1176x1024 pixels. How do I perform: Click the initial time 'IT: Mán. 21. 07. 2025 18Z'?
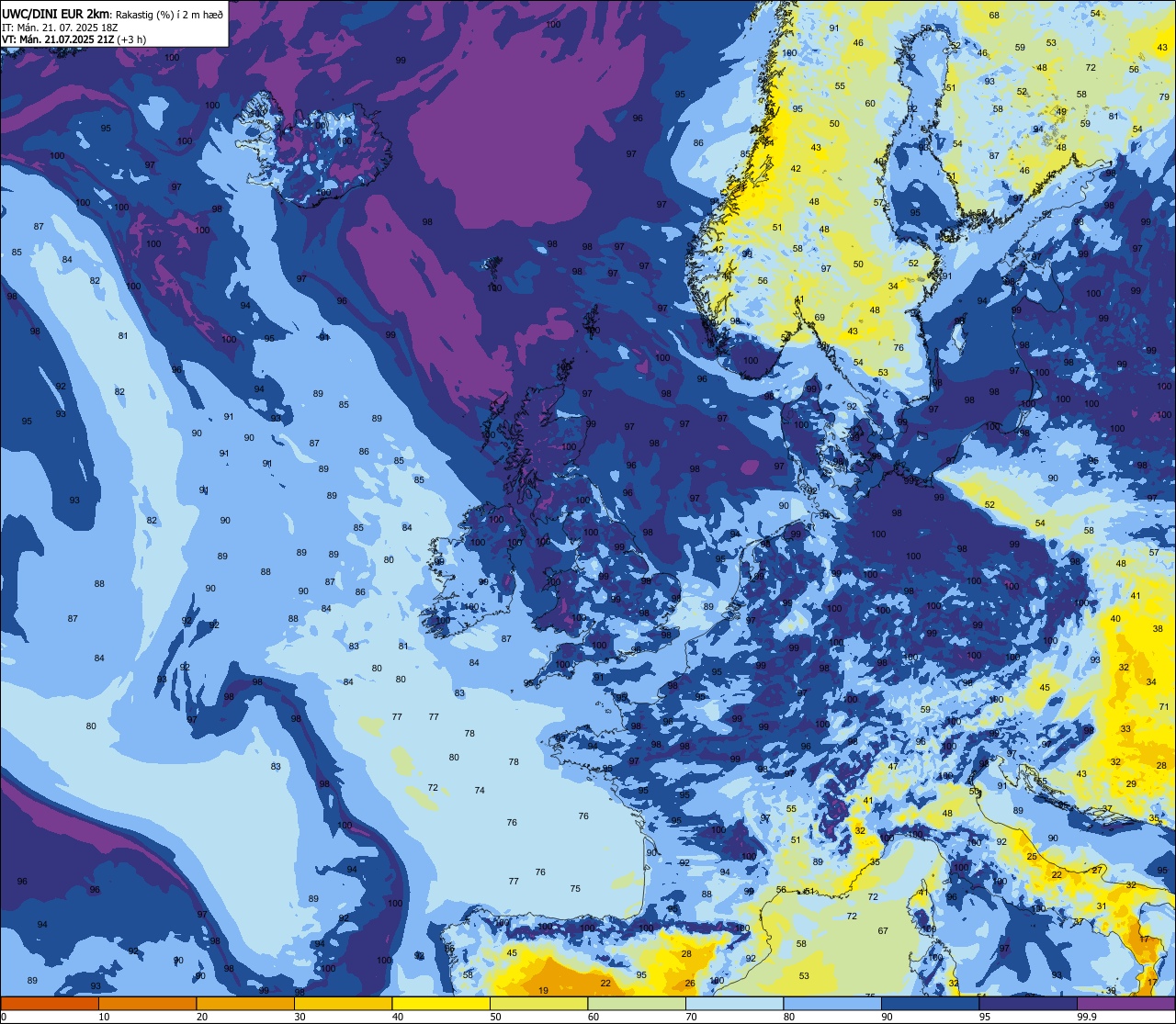coord(60,28)
